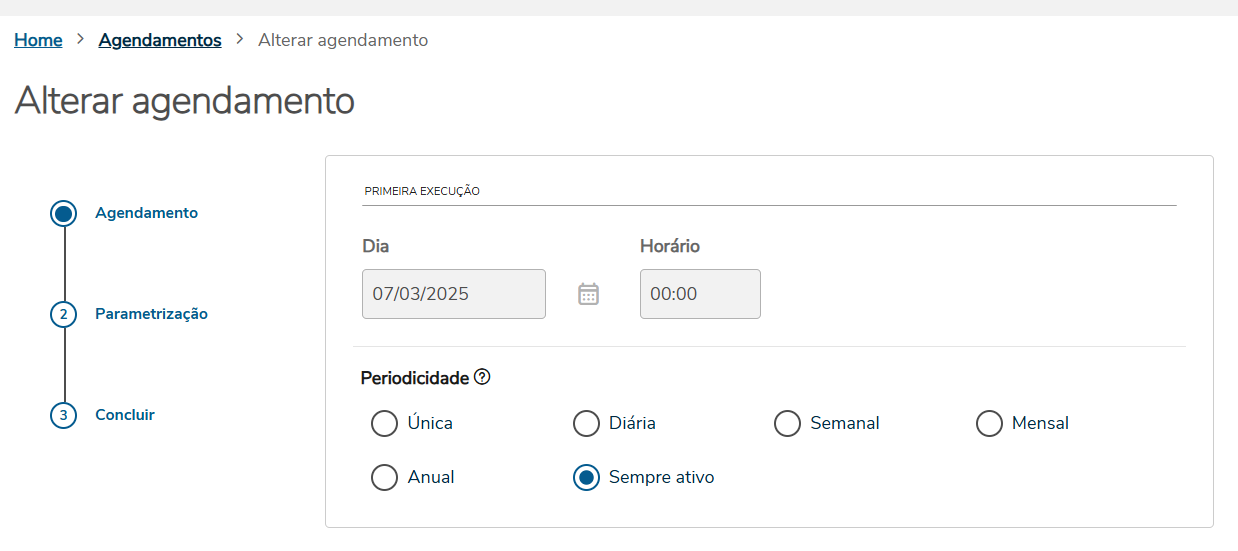Click the Dia date input field
The width and height of the screenshot is (1238, 551).
(453, 294)
